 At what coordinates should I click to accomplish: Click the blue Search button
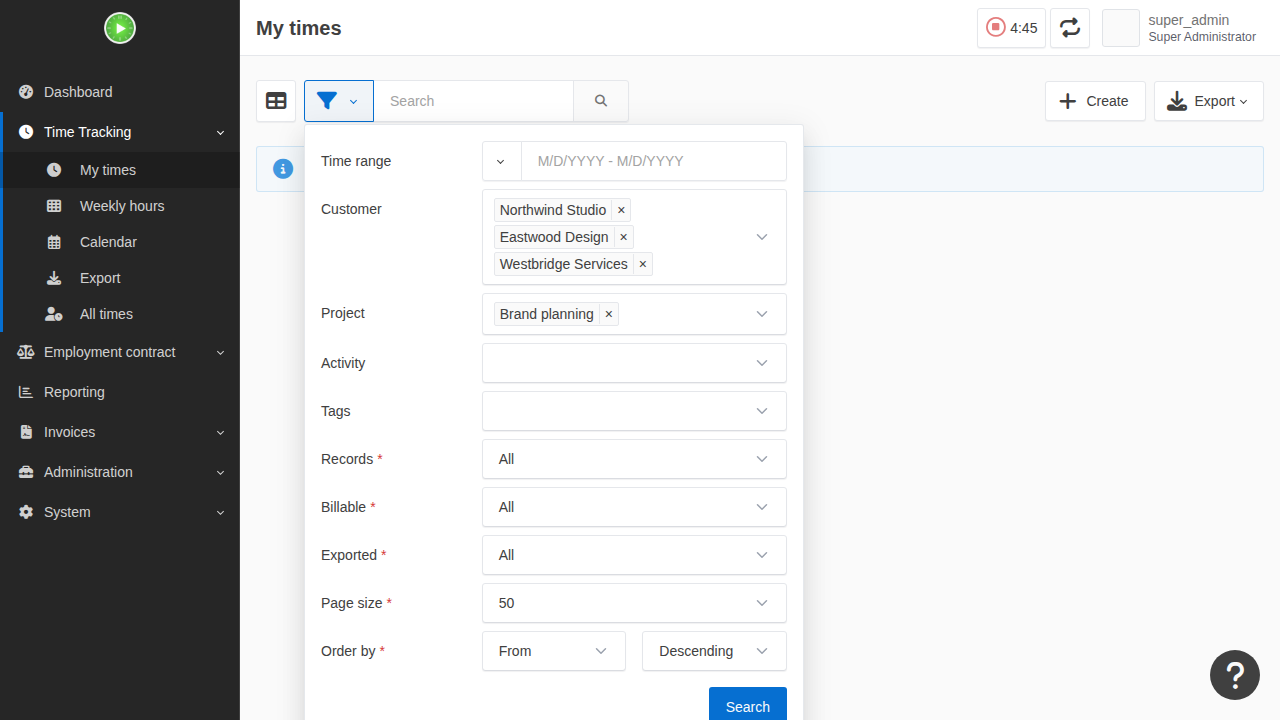[748, 706]
